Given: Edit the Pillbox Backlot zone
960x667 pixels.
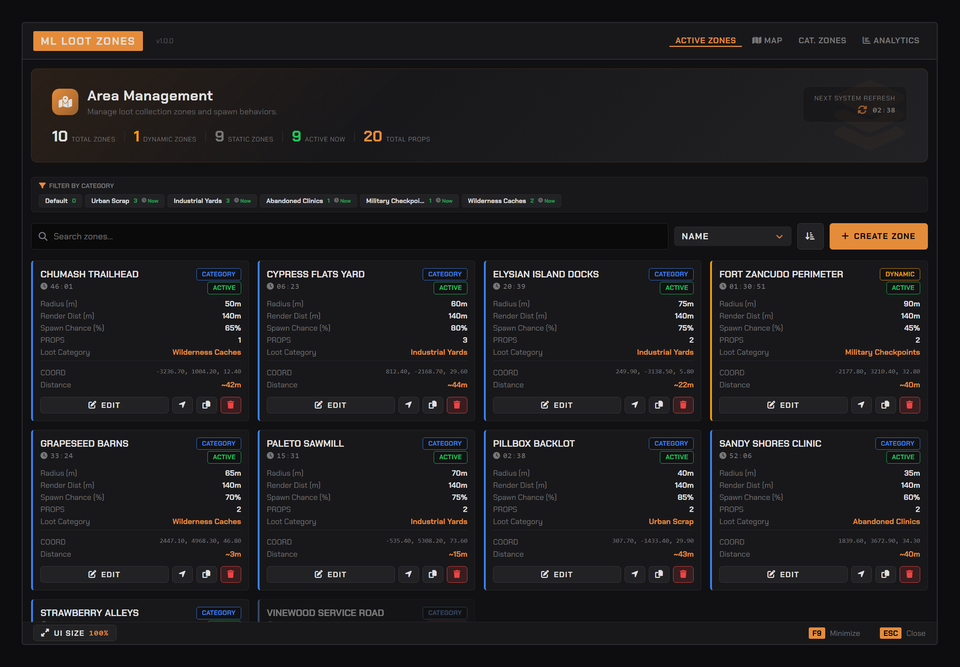Looking at the screenshot, I should tap(557, 574).
